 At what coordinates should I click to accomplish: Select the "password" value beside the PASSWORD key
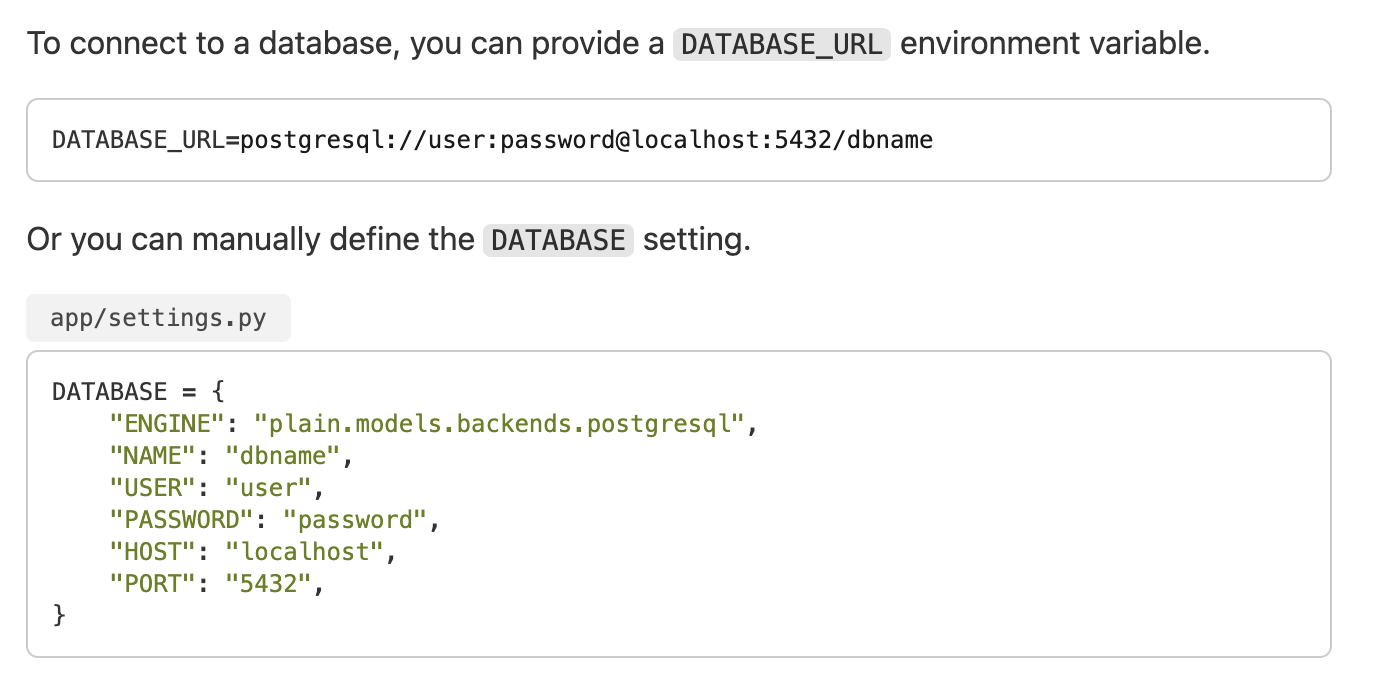[x=355, y=520]
